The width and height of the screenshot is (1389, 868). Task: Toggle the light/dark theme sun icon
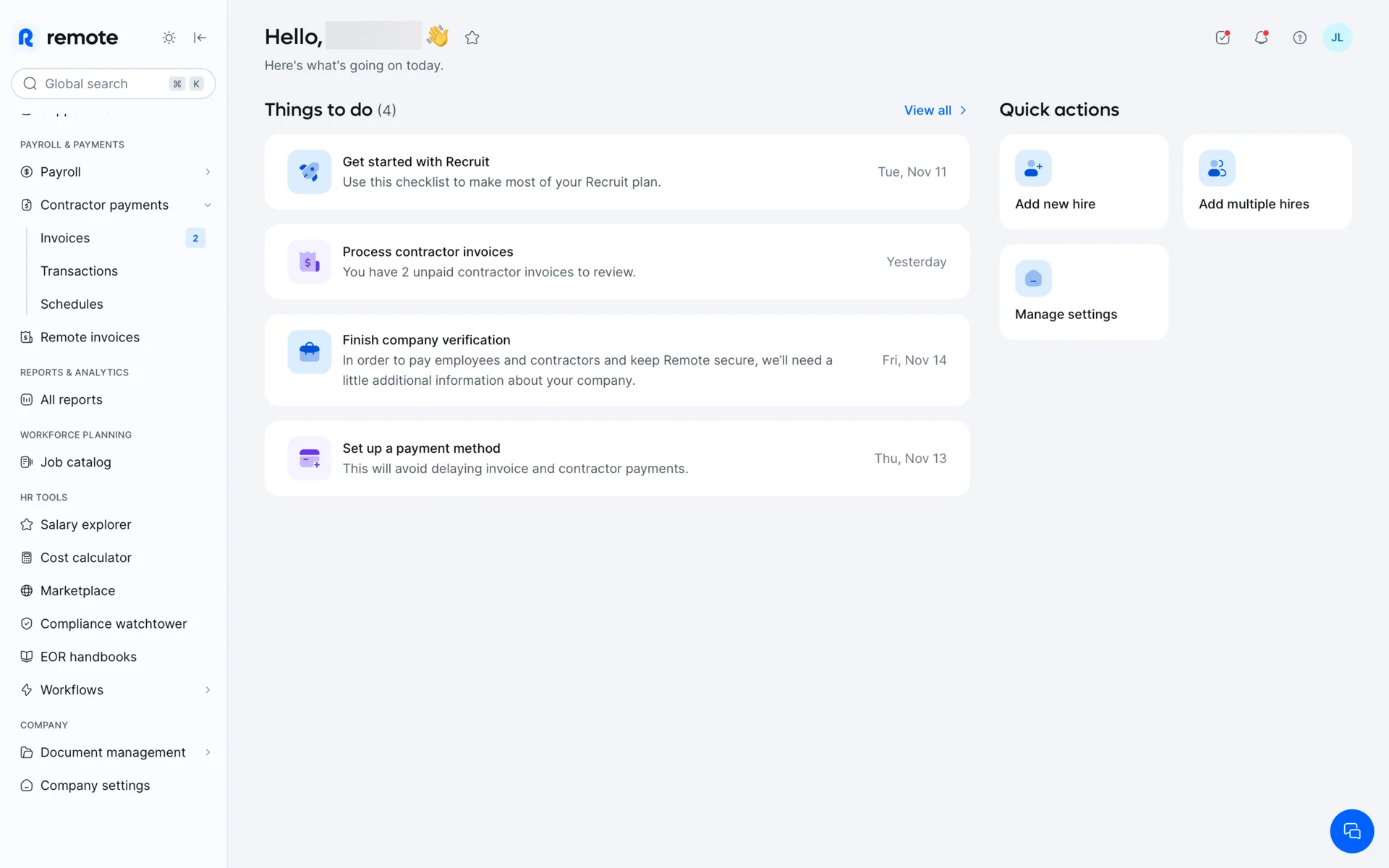point(169,38)
